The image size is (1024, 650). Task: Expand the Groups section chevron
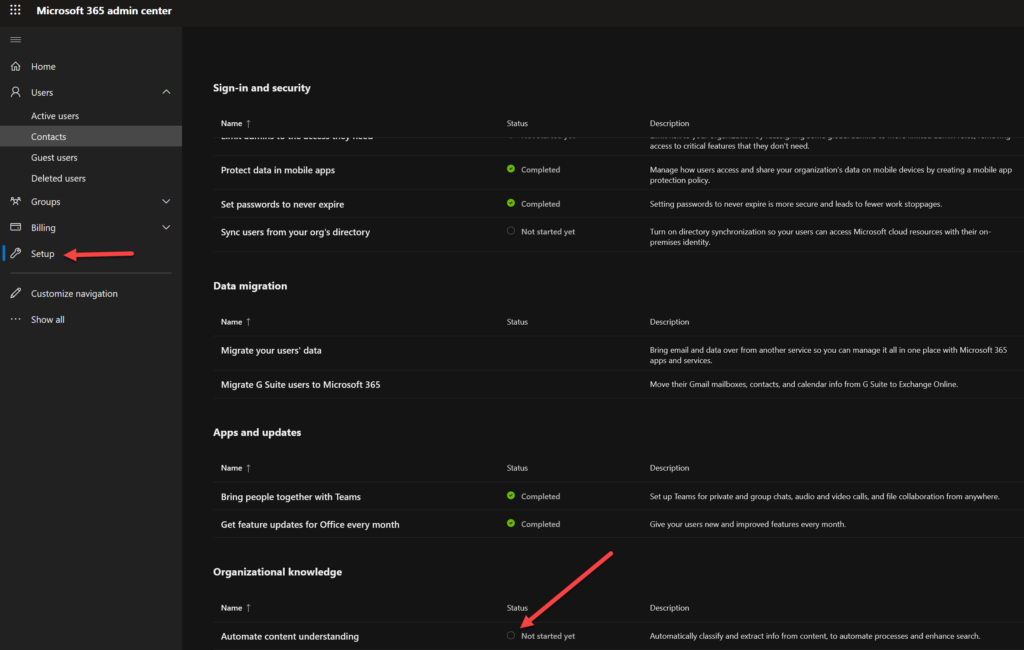click(x=166, y=201)
